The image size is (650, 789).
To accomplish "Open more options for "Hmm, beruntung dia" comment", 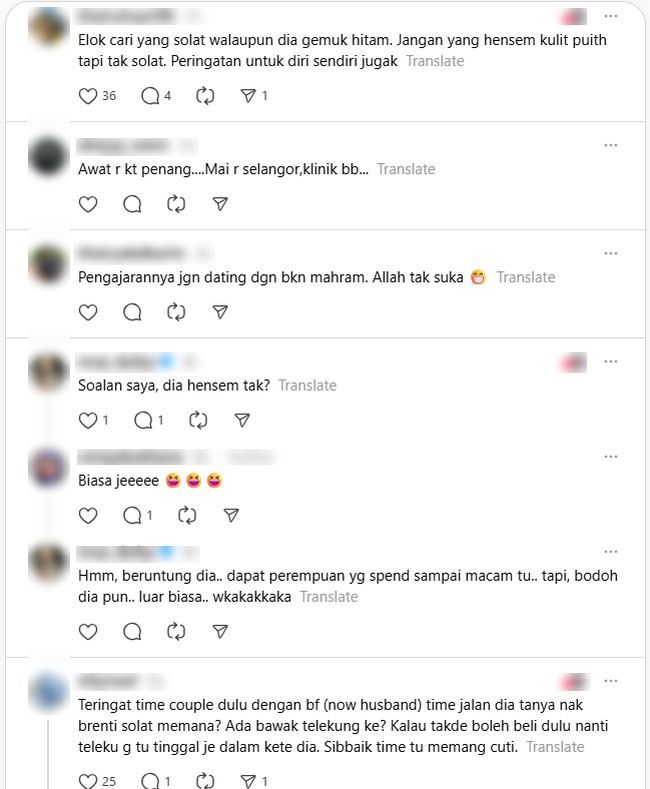I will pyautogui.click(x=610, y=551).
